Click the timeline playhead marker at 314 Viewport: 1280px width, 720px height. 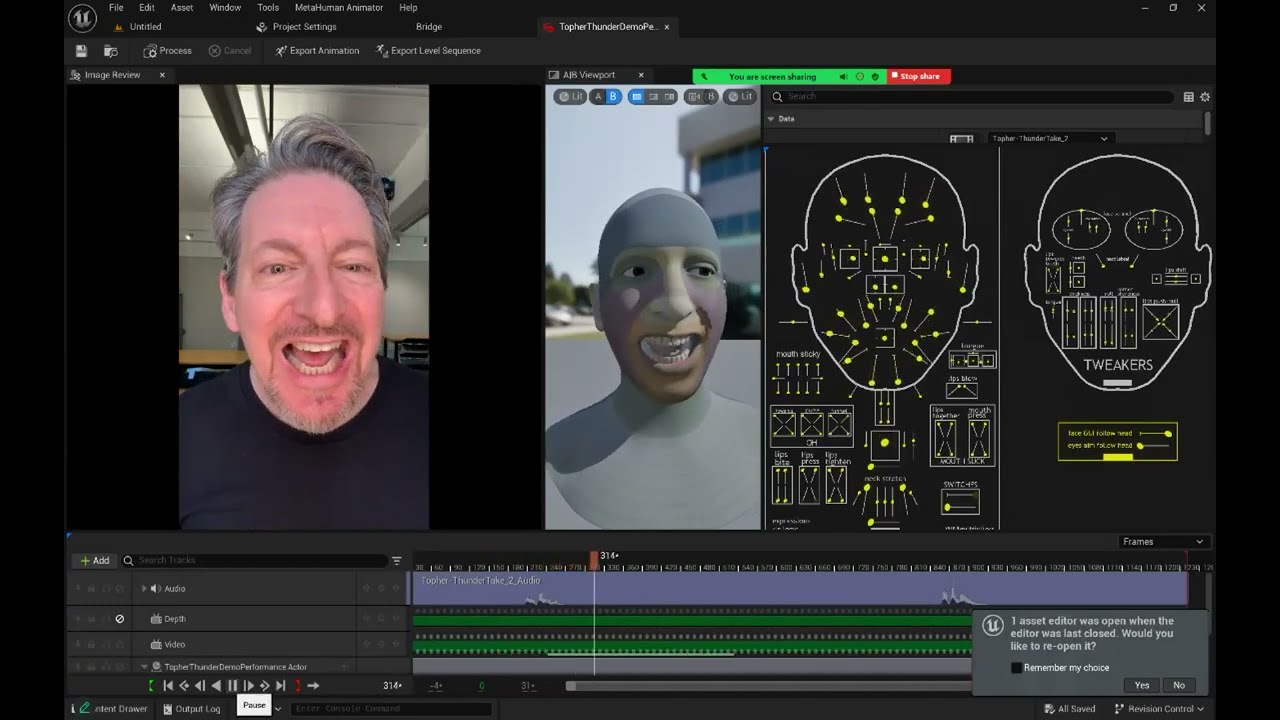pyautogui.click(x=594, y=558)
